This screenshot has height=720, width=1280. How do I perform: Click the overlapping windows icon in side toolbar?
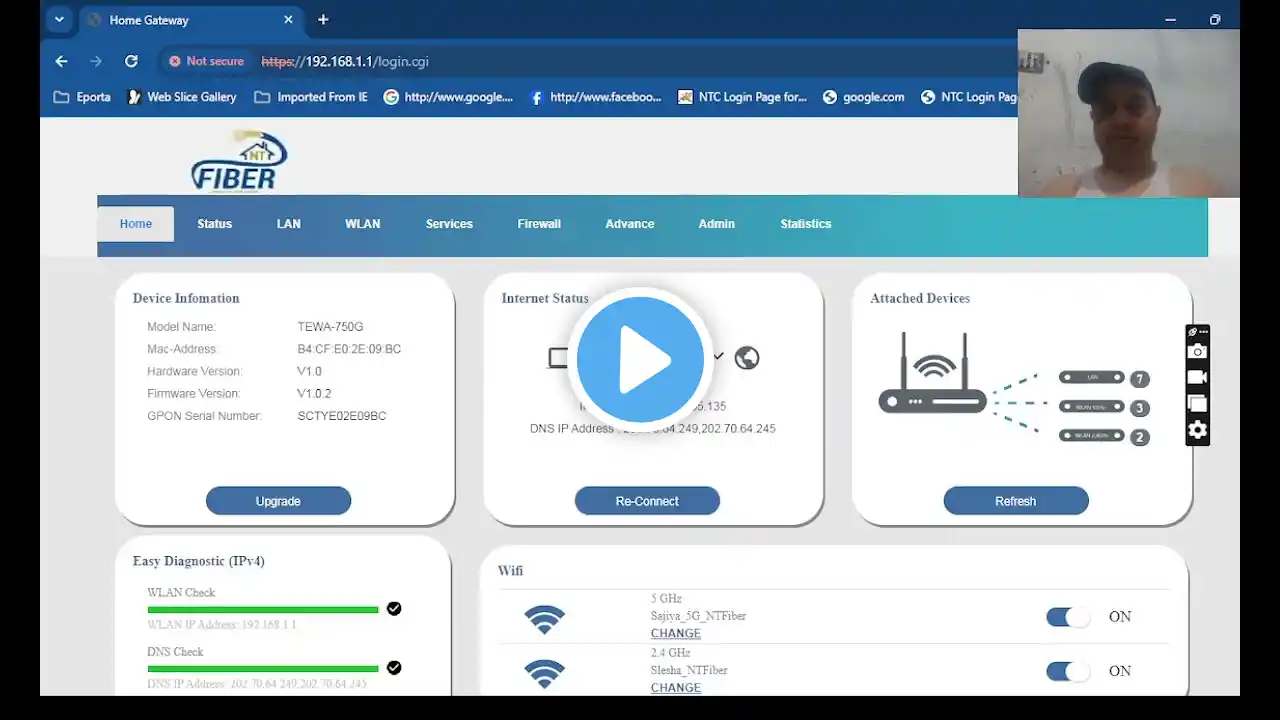coord(1197,404)
